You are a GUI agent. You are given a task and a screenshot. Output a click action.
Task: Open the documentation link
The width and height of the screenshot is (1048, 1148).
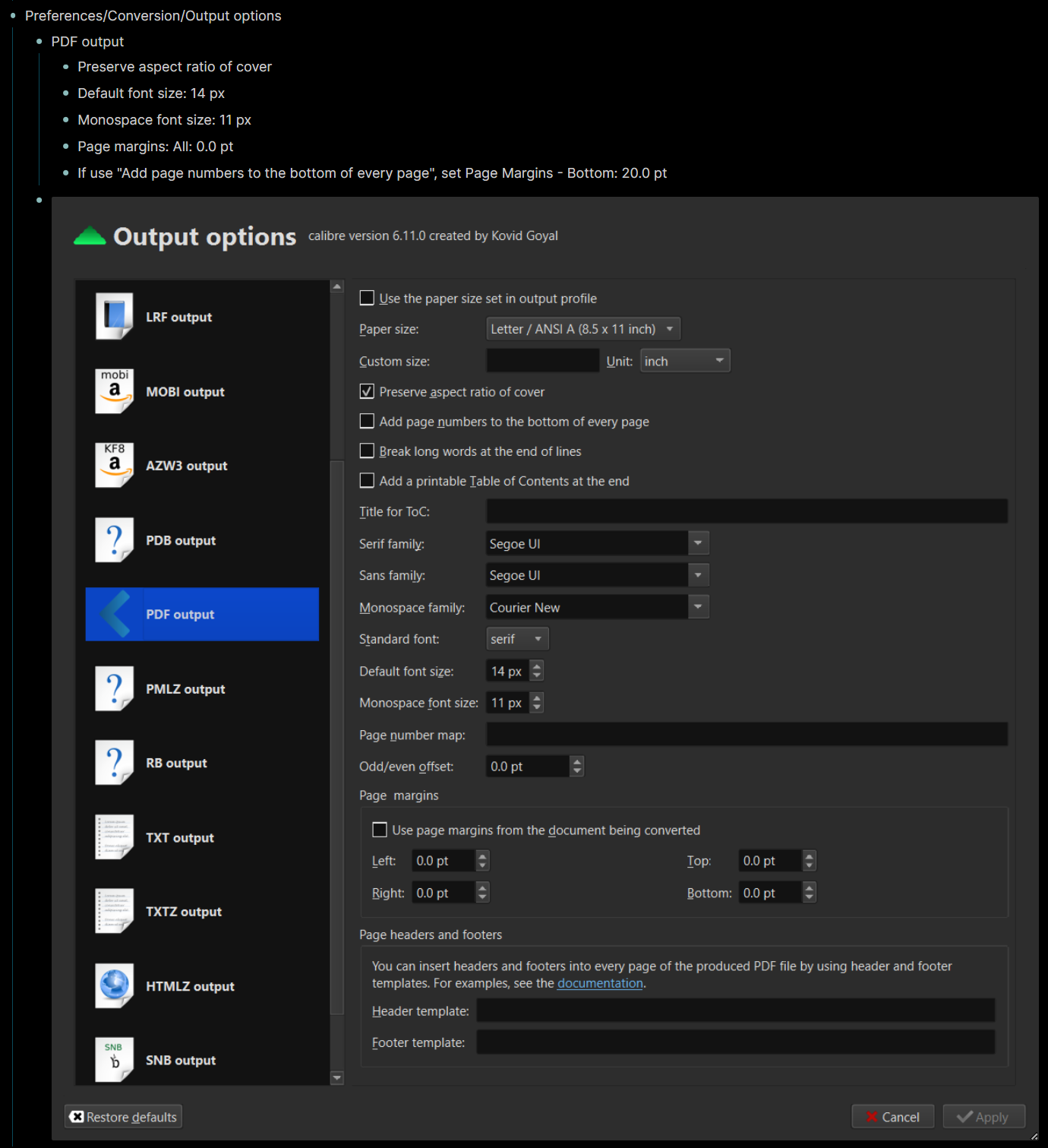[600, 983]
